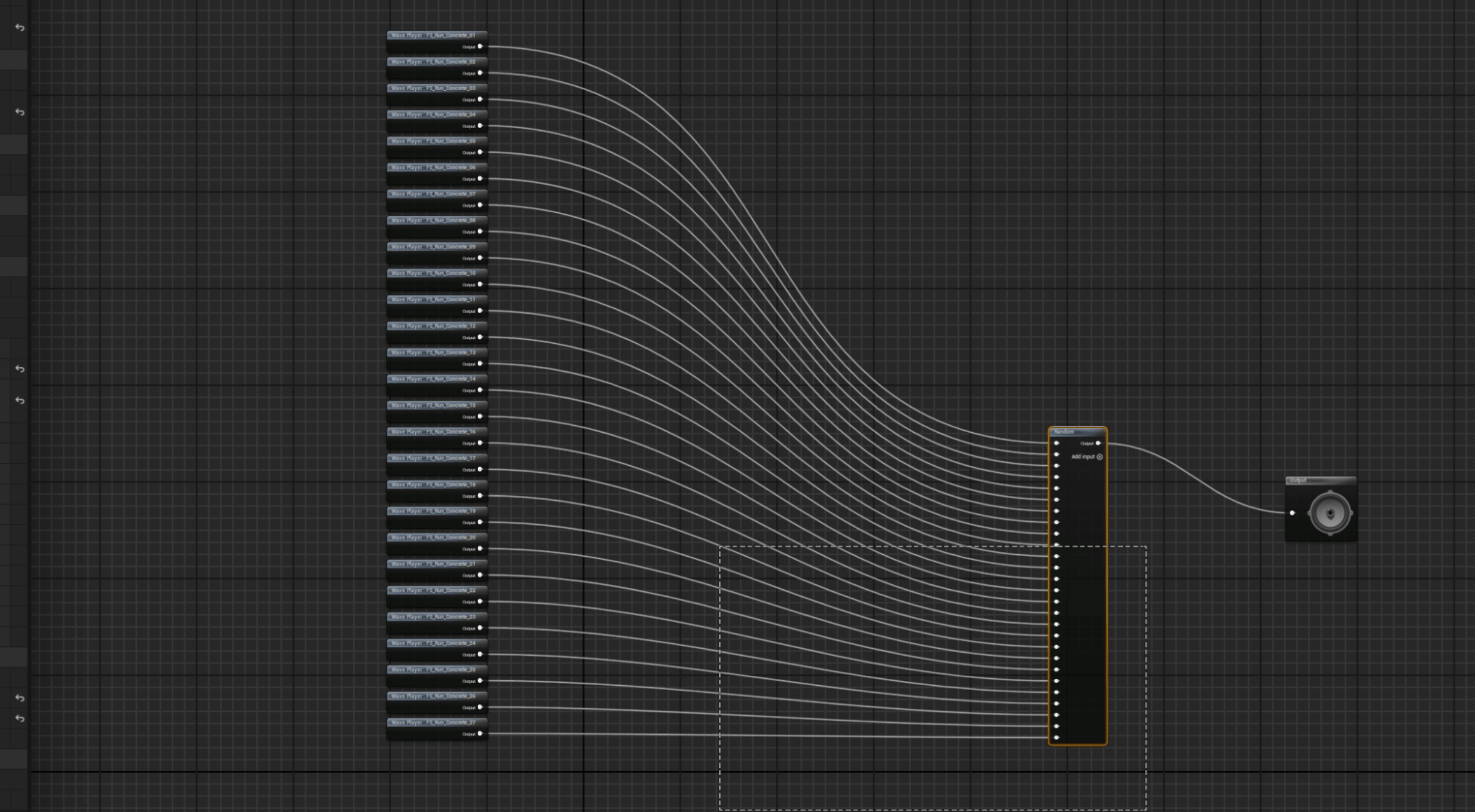
Task: Click the output pin of Wave Player FS_Run_Concrete_14
Action: point(480,390)
